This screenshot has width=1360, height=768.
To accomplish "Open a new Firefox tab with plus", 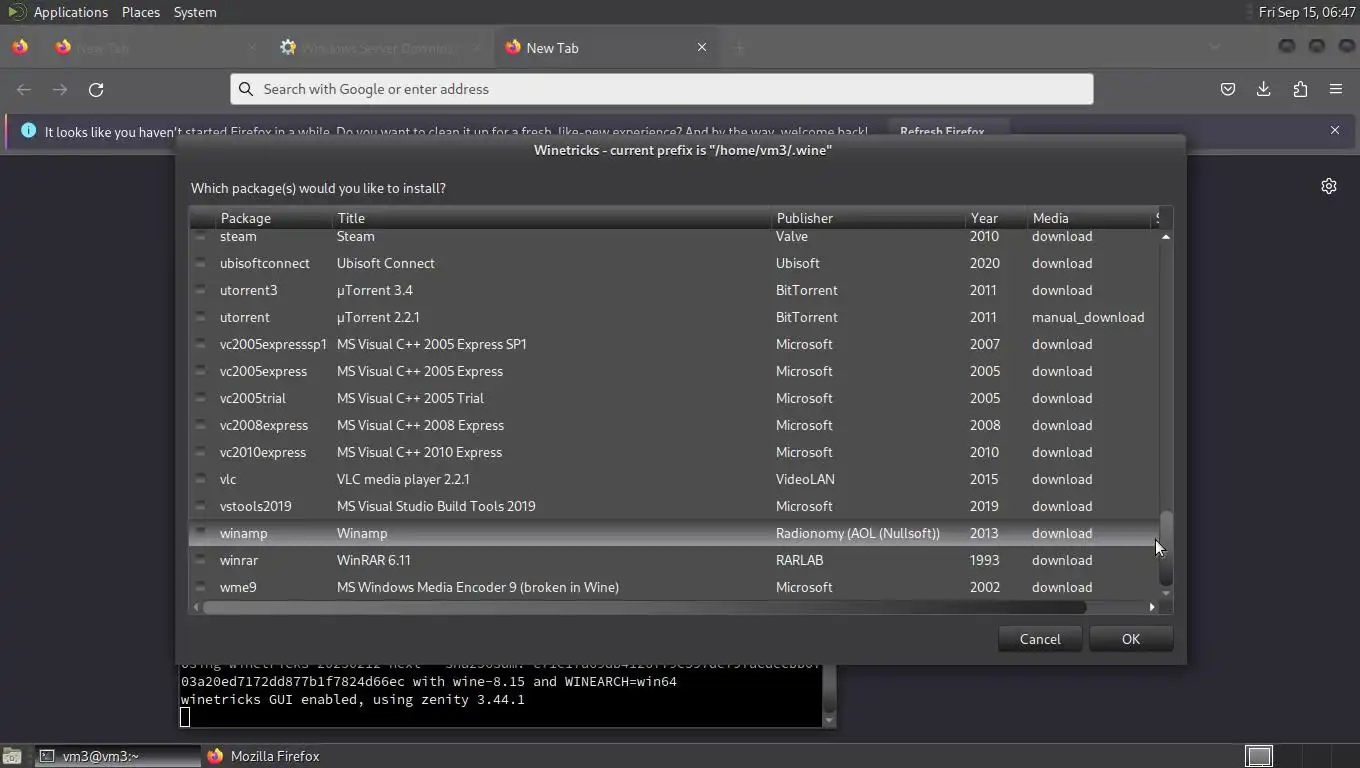I will [740, 47].
